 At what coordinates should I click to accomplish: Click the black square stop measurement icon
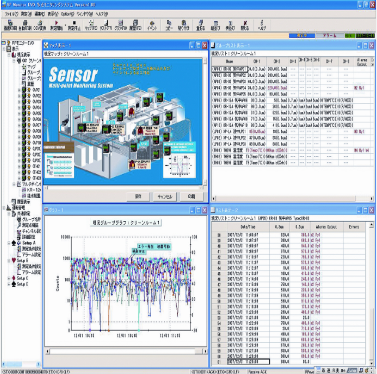(74, 25)
